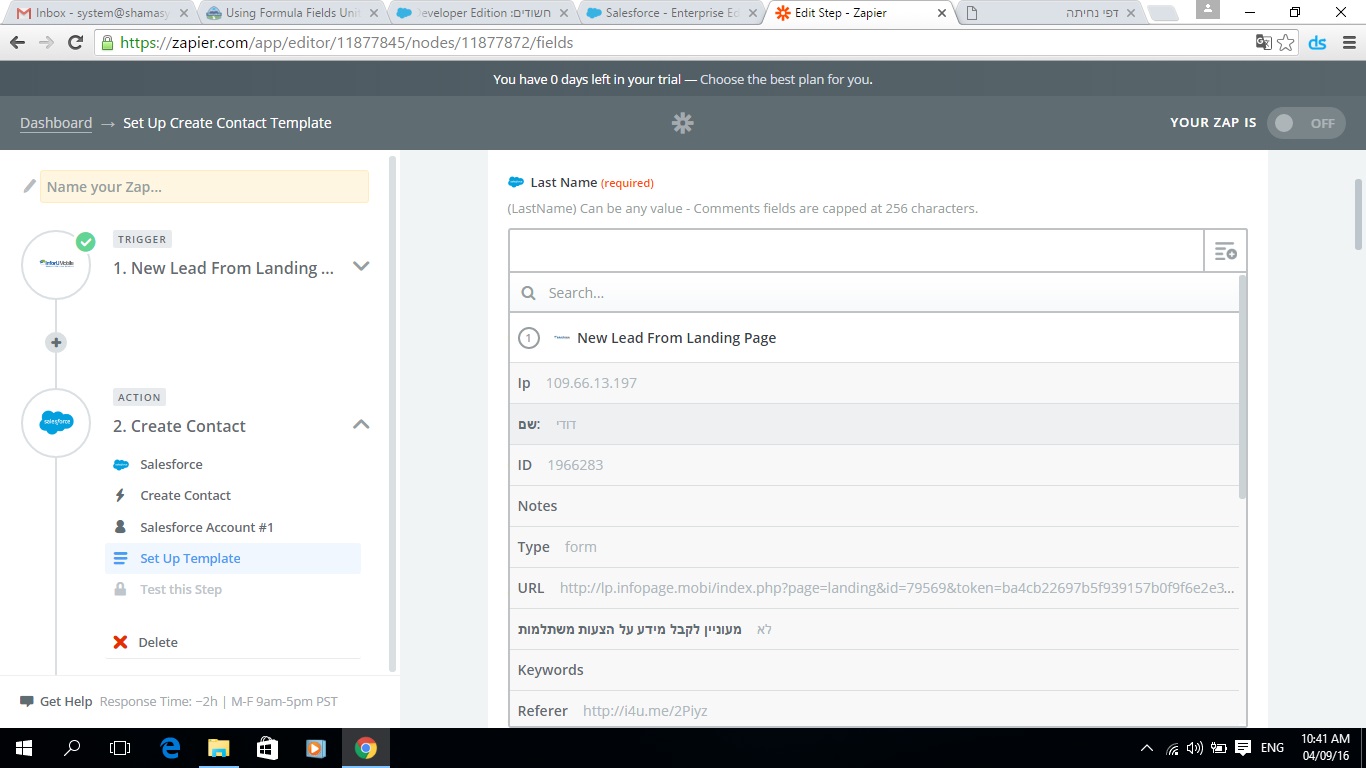1366x768 pixels.
Task: Click the Dashboard breadcrumb link
Action: 56,123
